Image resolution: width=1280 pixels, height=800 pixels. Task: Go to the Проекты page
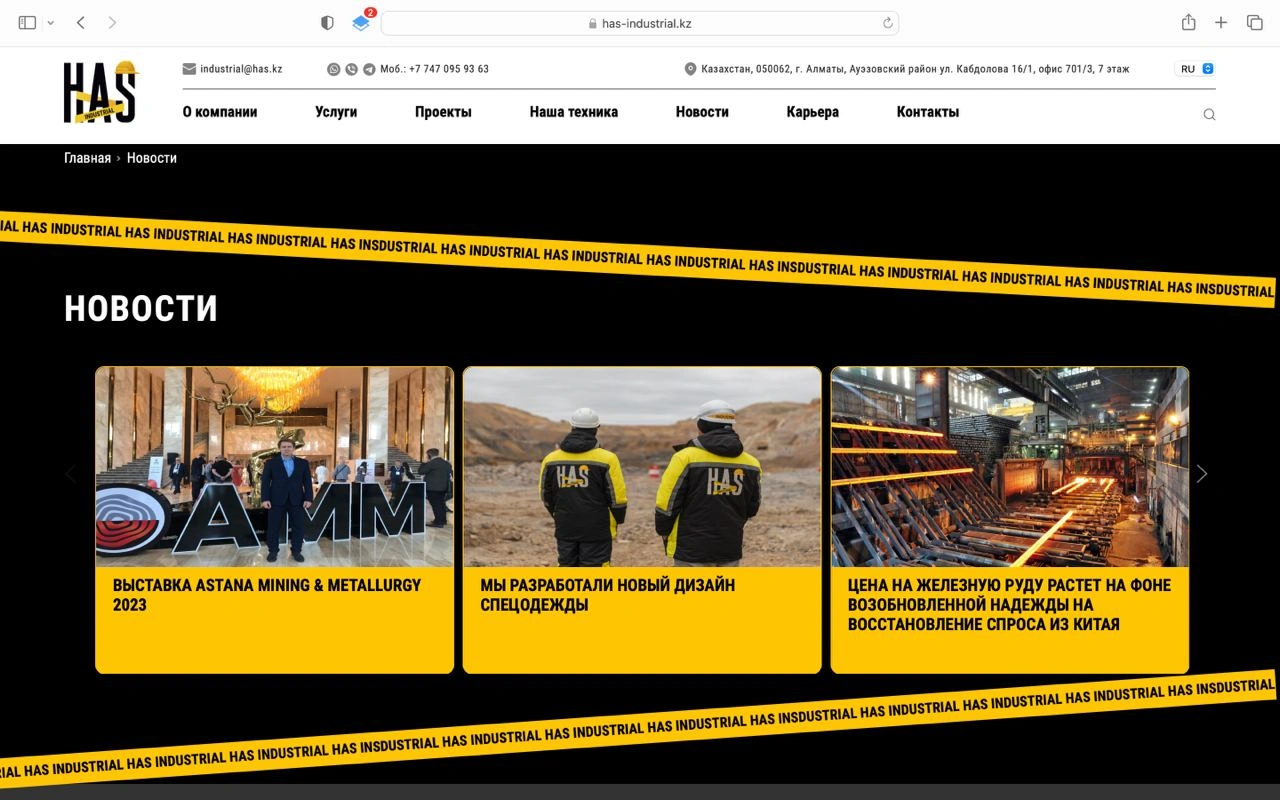(443, 112)
